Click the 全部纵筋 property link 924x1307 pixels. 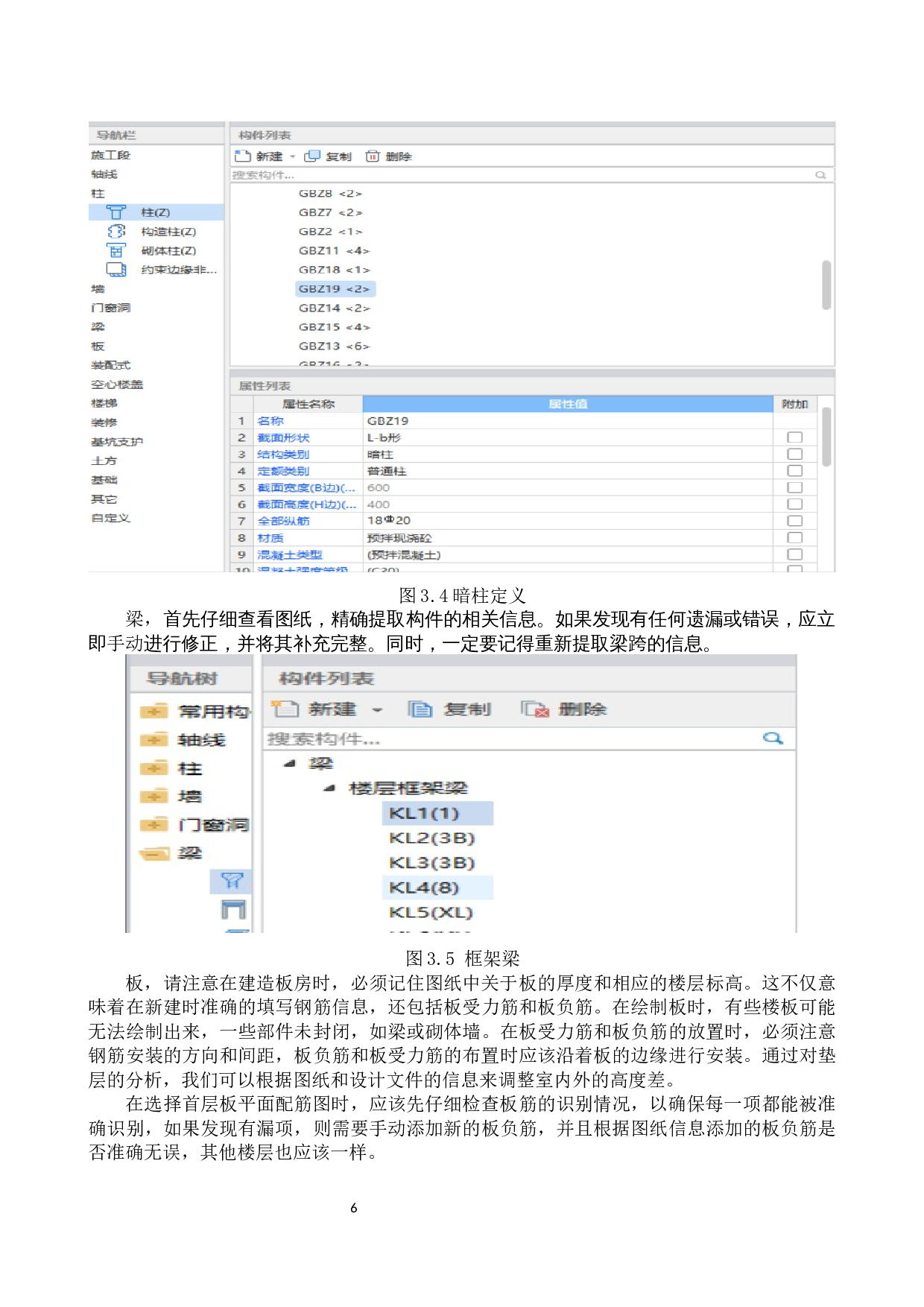[x=283, y=521]
